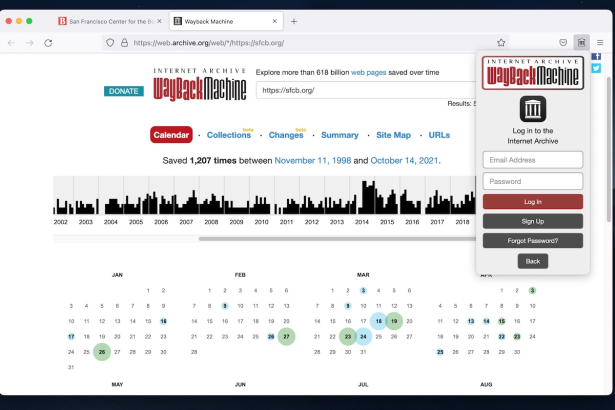Open the Site Map view
Viewport: 615px width, 410px height.
[393, 135]
